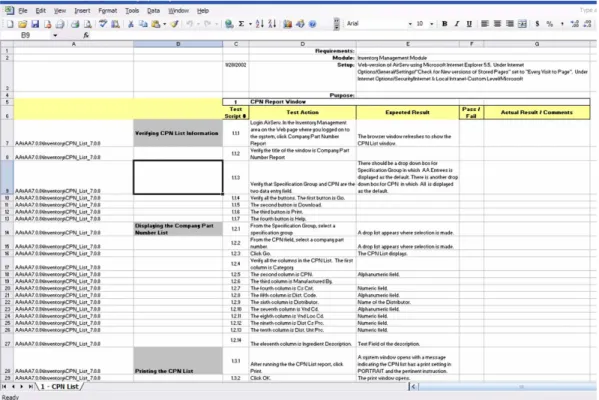Activate the Format Painter brush

tap(175, 24)
